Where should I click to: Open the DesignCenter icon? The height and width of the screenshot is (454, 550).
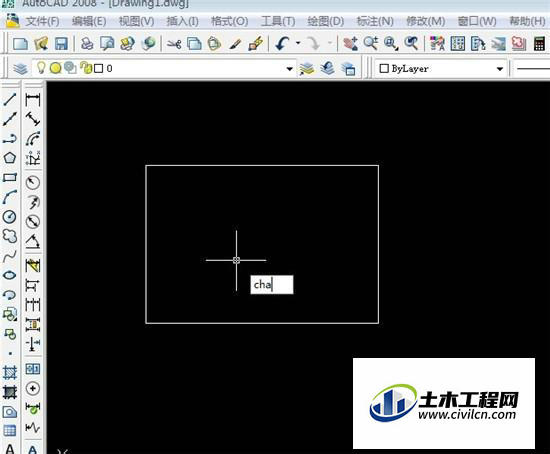[457, 44]
